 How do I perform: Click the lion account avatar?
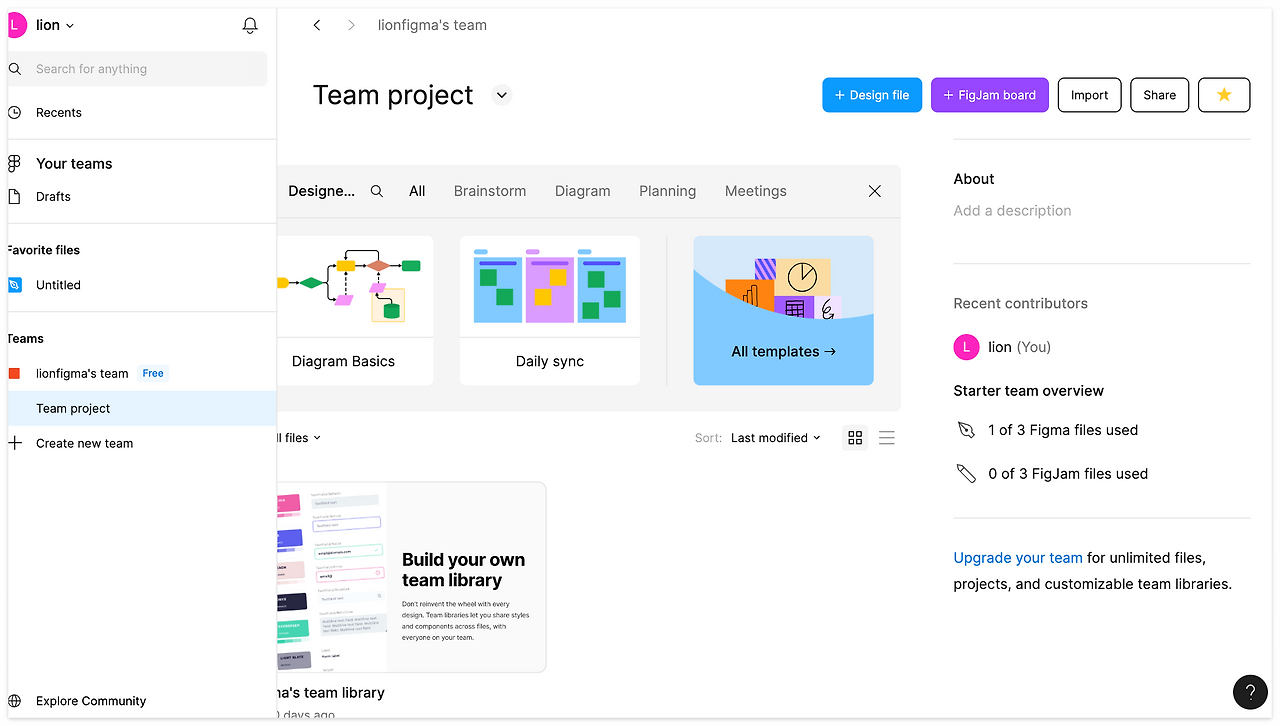(16, 25)
